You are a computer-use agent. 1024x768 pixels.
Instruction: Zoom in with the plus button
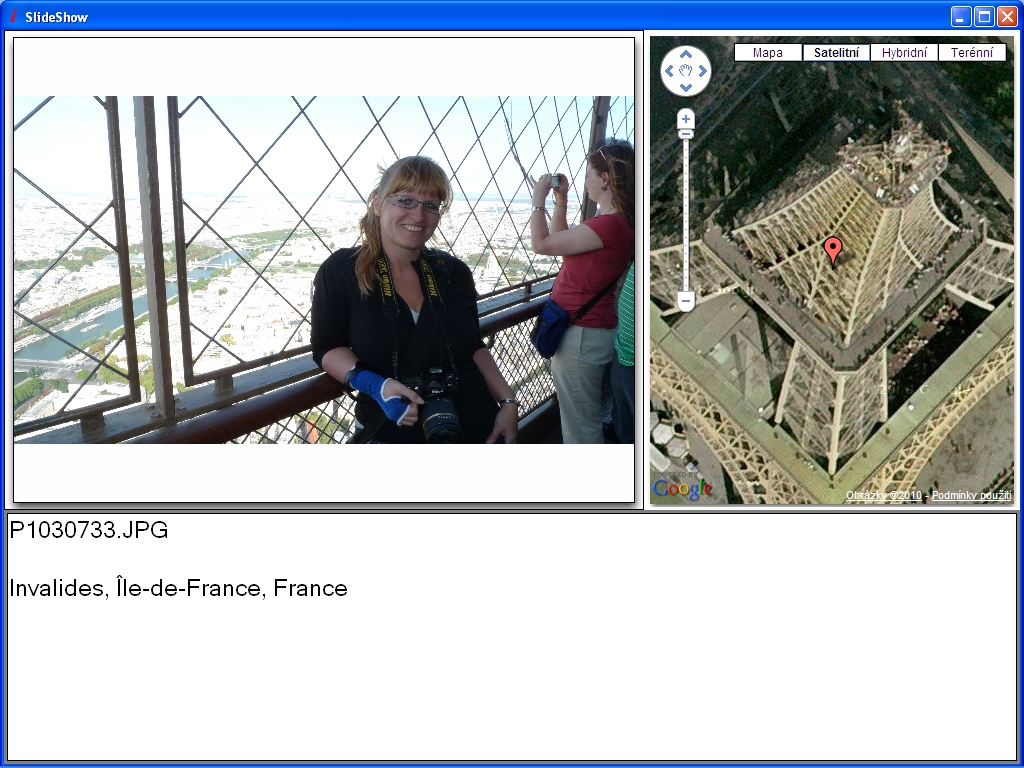click(686, 118)
